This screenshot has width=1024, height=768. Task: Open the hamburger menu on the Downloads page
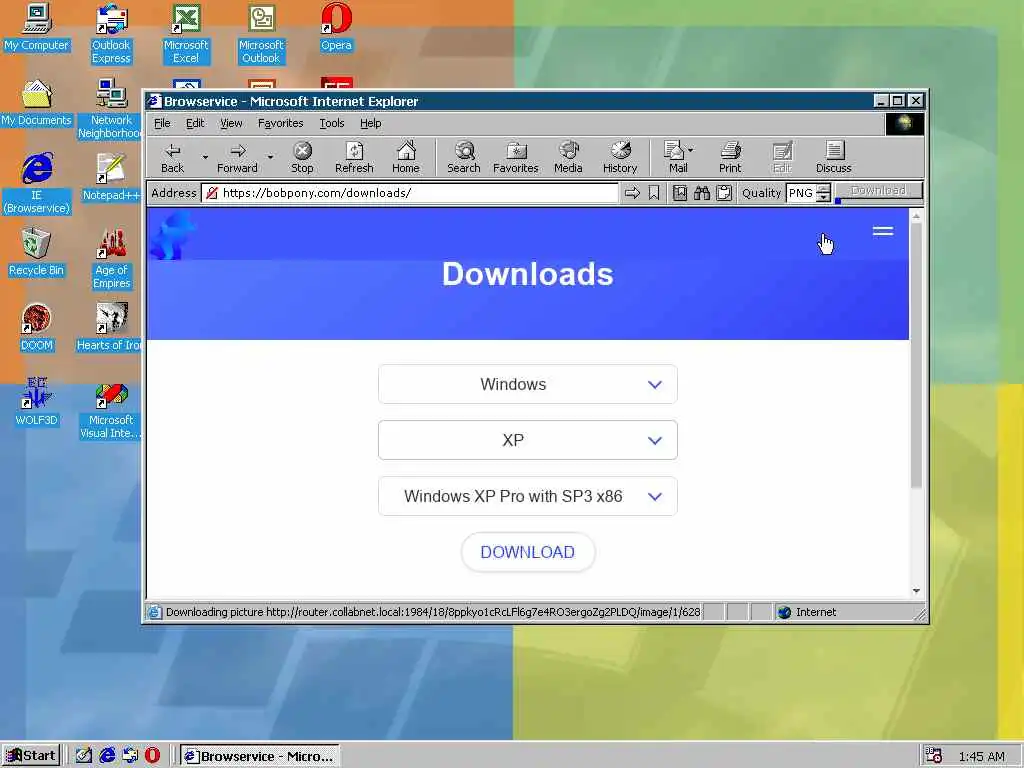[x=883, y=231]
